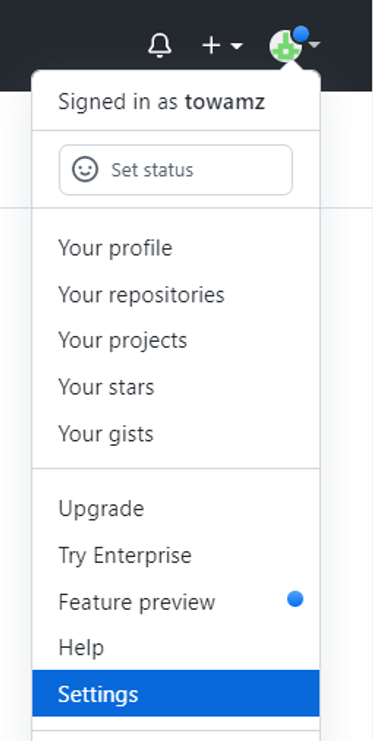The width and height of the screenshot is (373, 741).
Task: Click the user avatar icon
Action: [286, 46]
